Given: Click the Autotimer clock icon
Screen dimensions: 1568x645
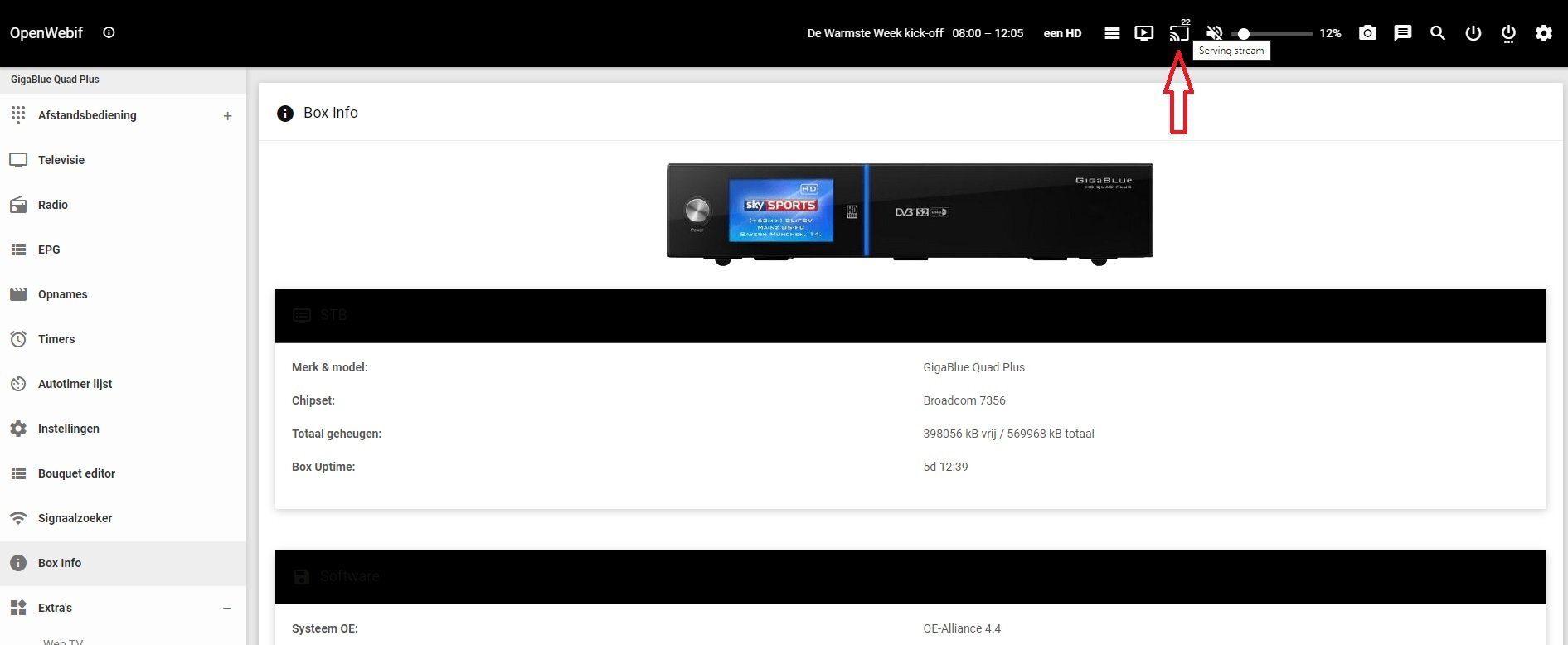Looking at the screenshot, I should 18,384.
